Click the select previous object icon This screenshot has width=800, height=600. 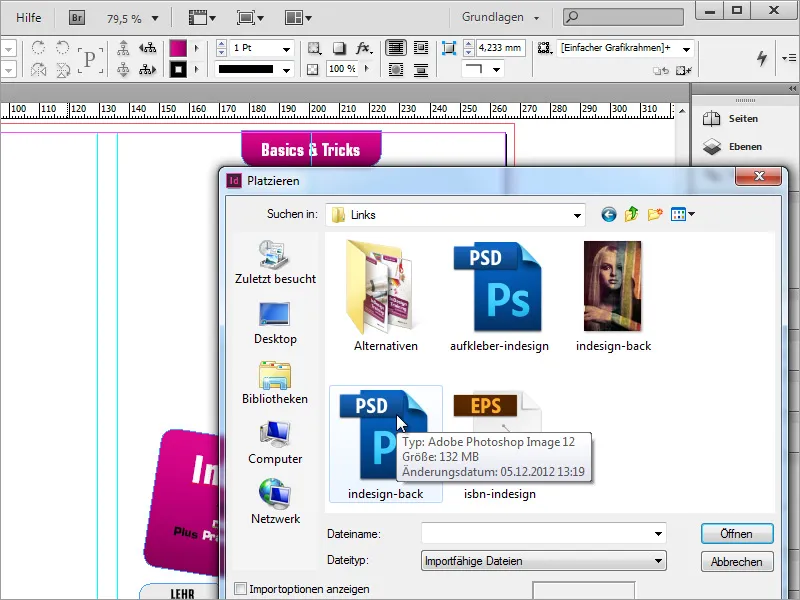[148, 48]
